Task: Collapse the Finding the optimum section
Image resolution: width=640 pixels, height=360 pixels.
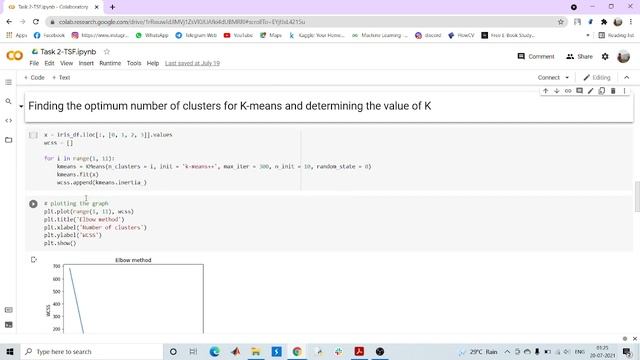Action: 21,107
